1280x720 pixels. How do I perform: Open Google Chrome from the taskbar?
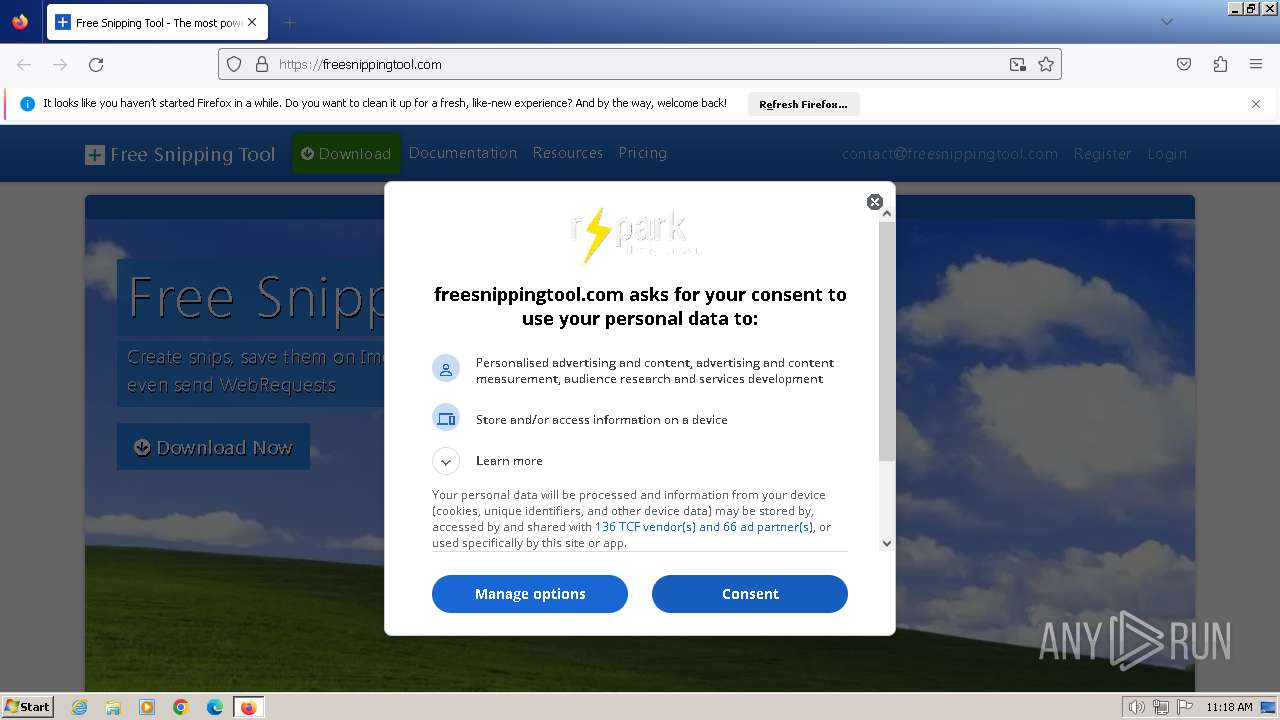(181, 707)
